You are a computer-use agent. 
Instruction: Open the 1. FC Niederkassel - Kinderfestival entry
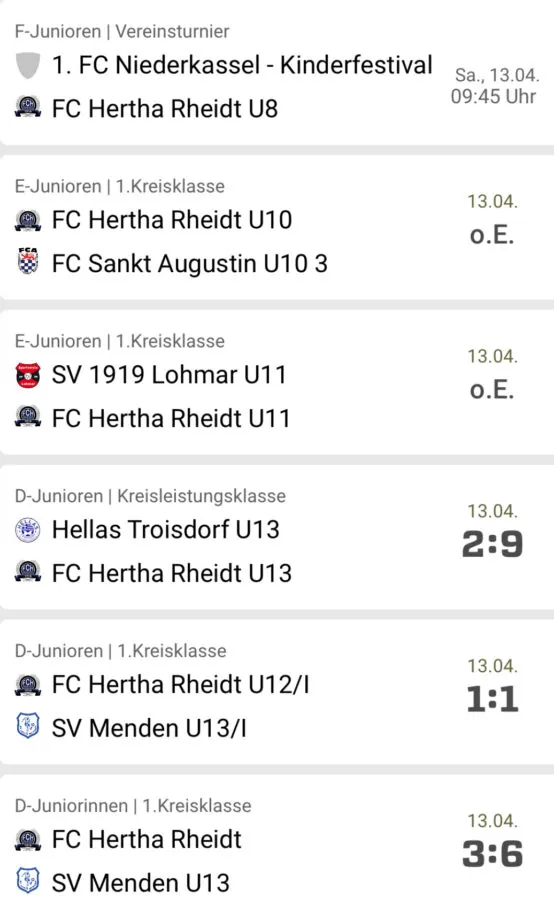click(x=242, y=65)
